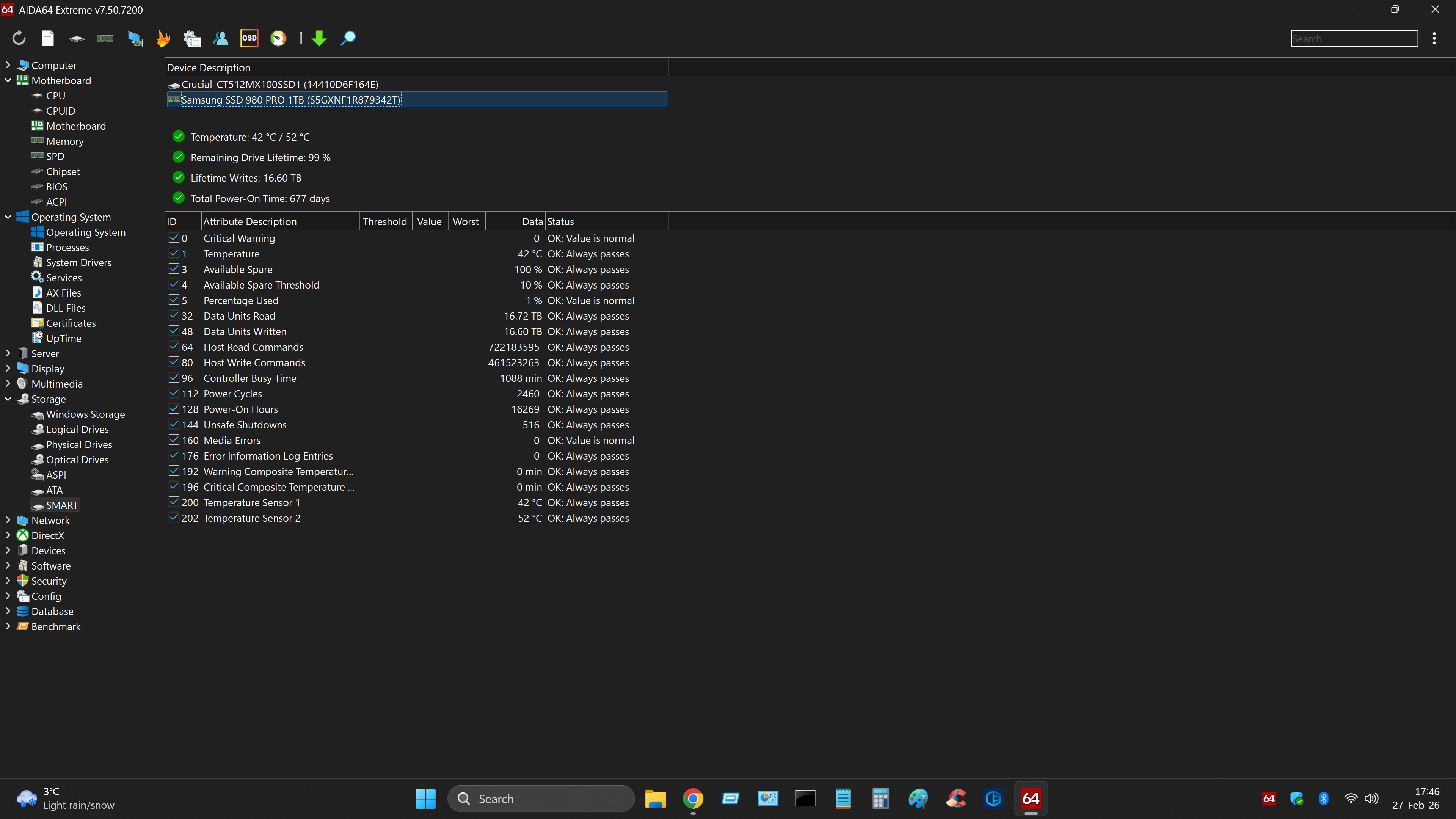
Task: Expand the Benchmark tree node
Action: (8, 626)
